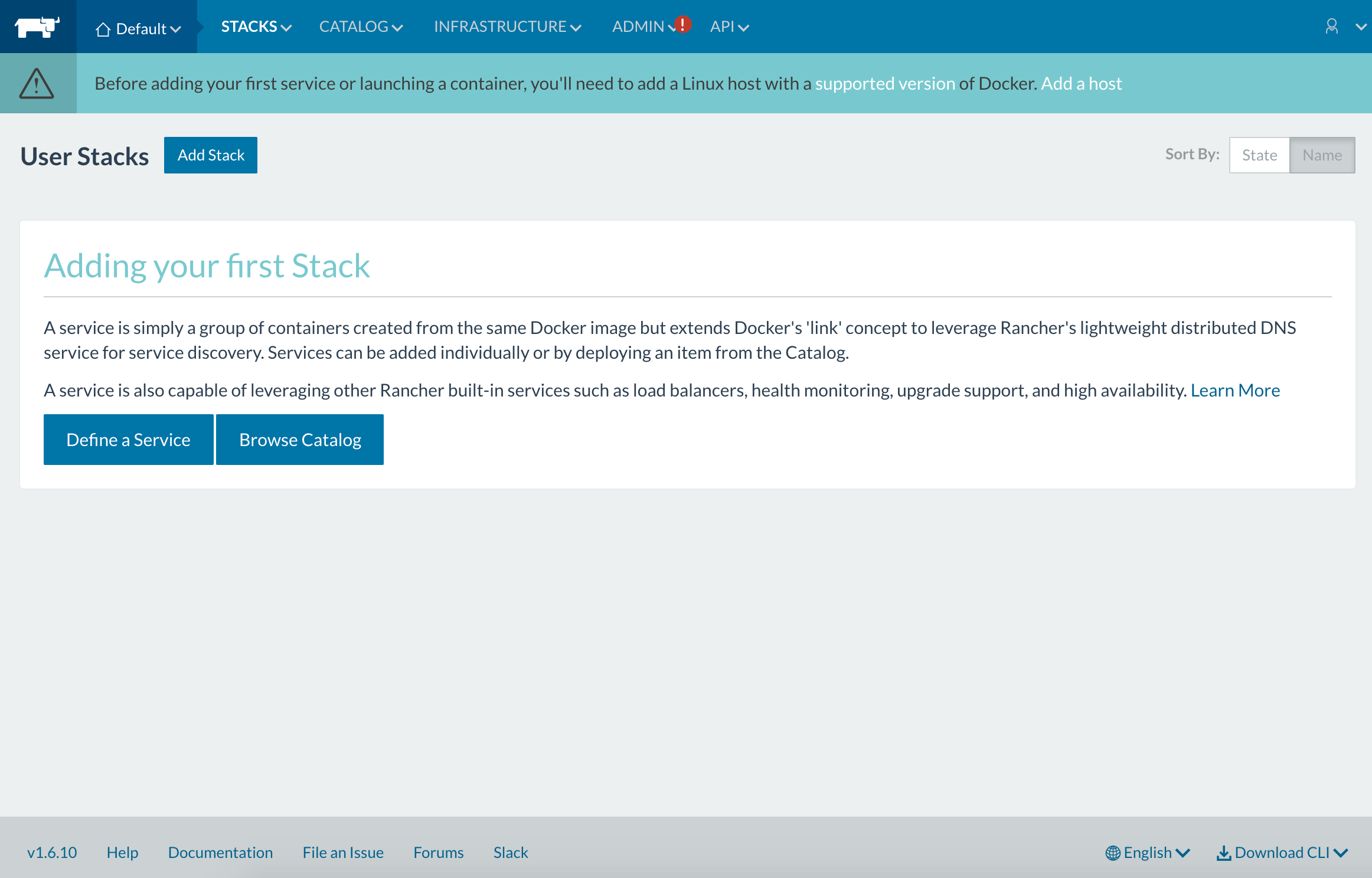Click the download icon for CLI

[x=1224, y=853]
